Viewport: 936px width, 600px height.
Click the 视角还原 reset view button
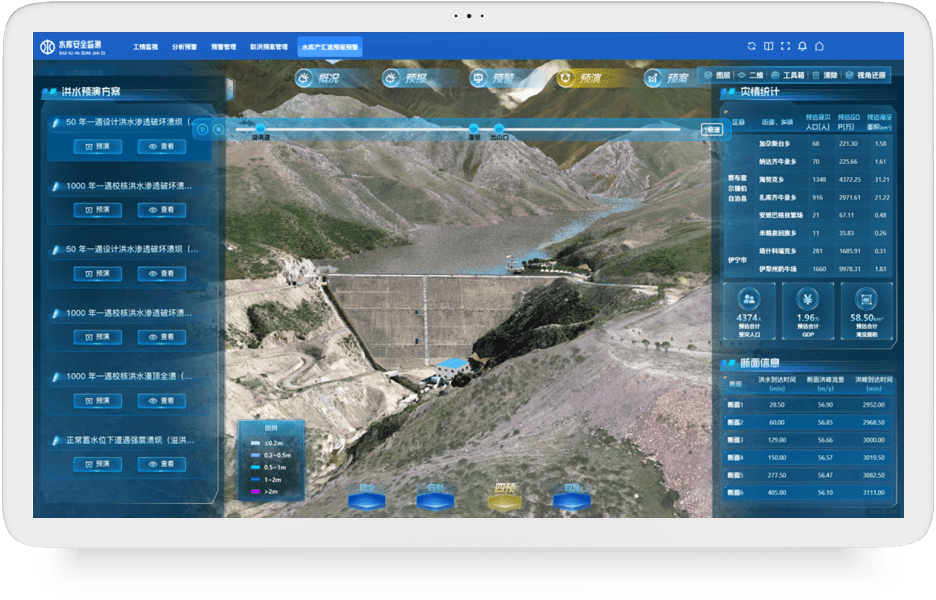click(x=866, y=75)
